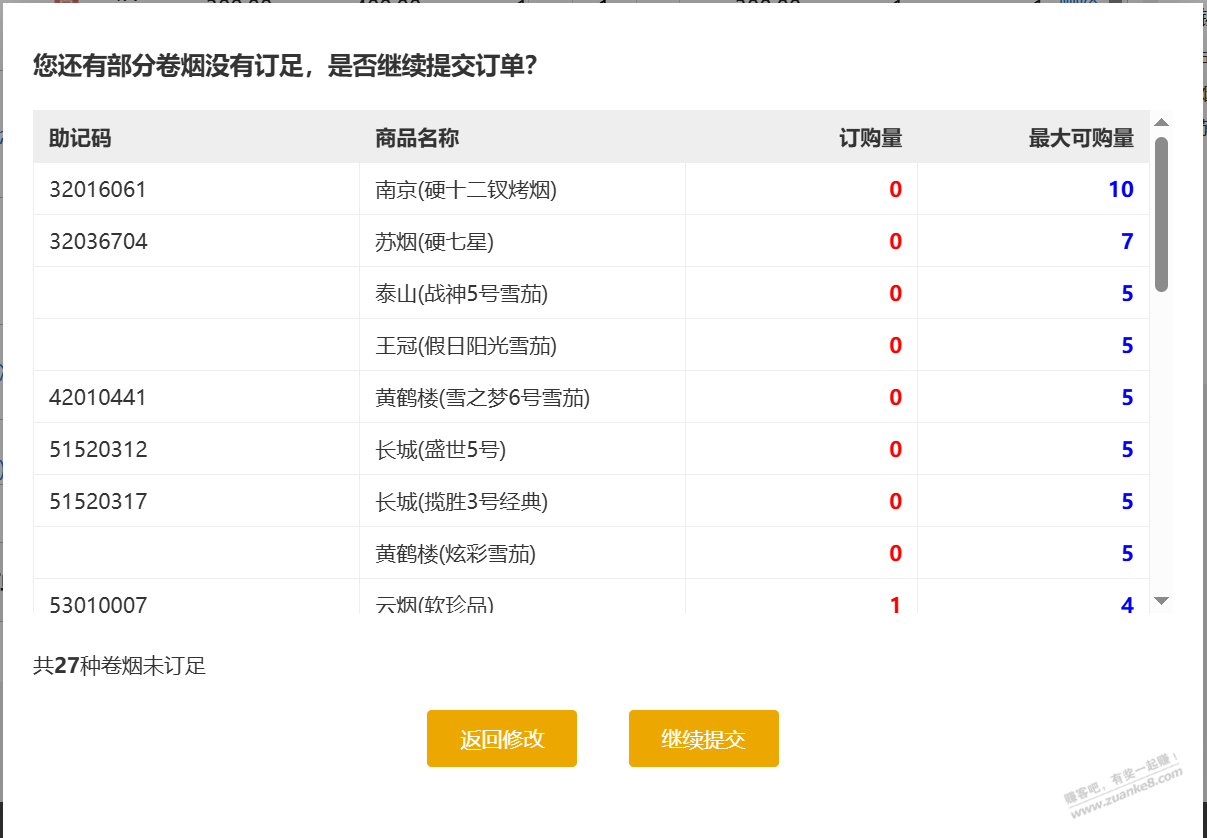Image resolution: width=1207 pixels, height=838 pixels.
Task: Click order quantity 0 for 王冠(假日阳光雪茄)
Action: click(x=896, y=345)
